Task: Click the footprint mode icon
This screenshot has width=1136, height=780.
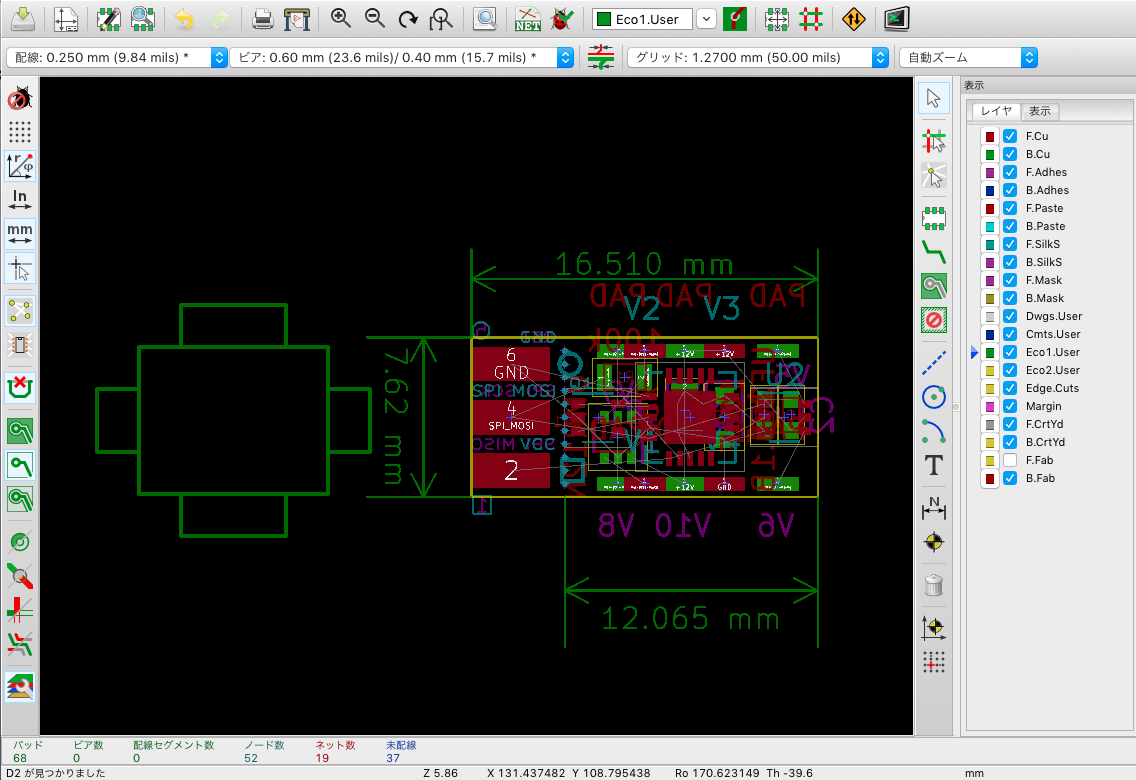Action: tap(777, 19)
